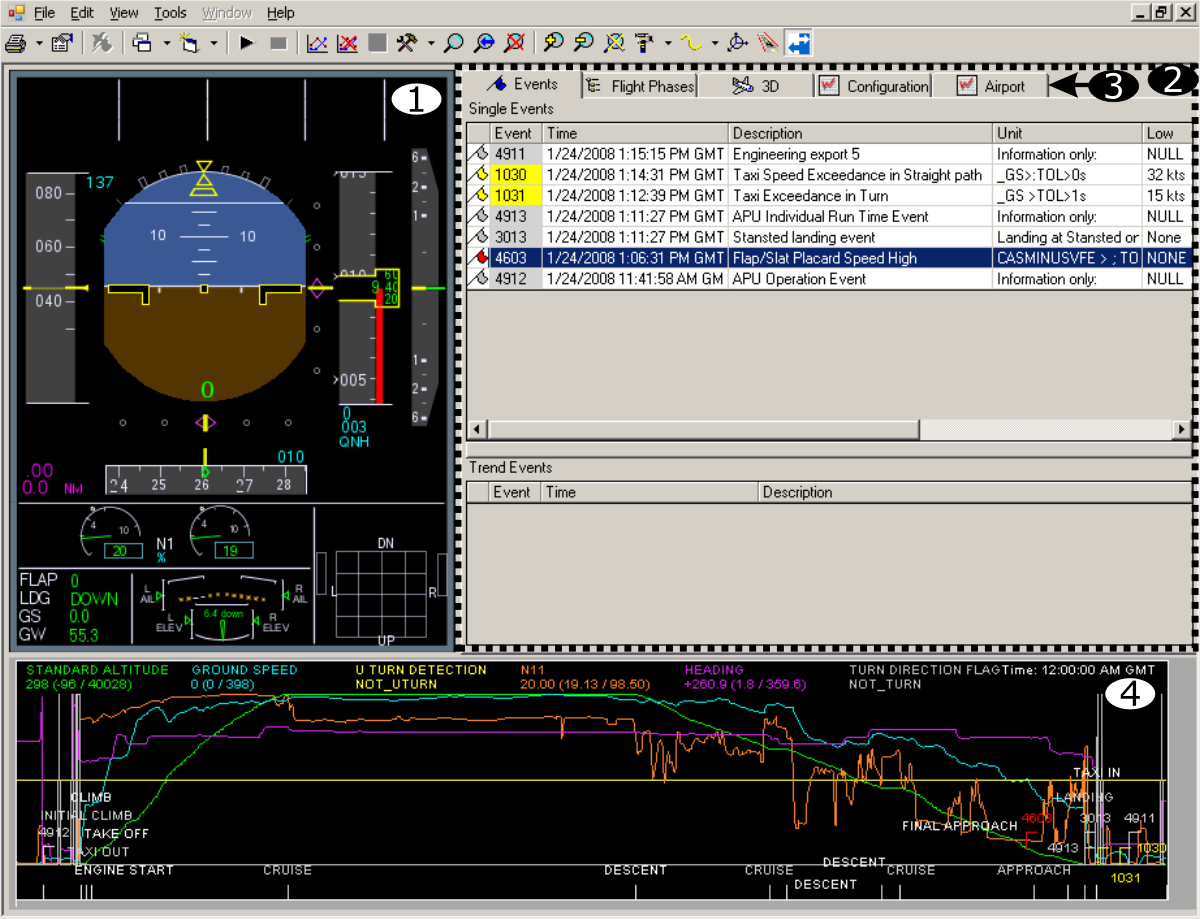Click the axis compass toolbar icon

point(738,43)
